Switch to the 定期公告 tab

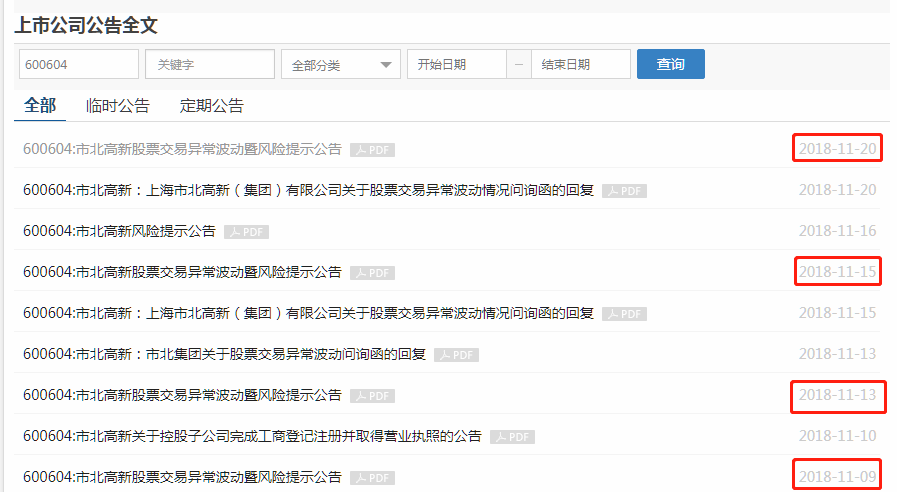[x=211, y=106]
